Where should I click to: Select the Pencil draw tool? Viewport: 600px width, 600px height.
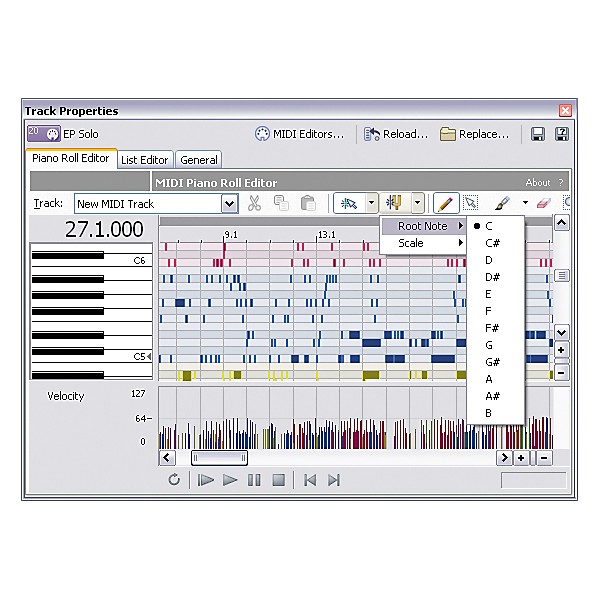point(446,203)
